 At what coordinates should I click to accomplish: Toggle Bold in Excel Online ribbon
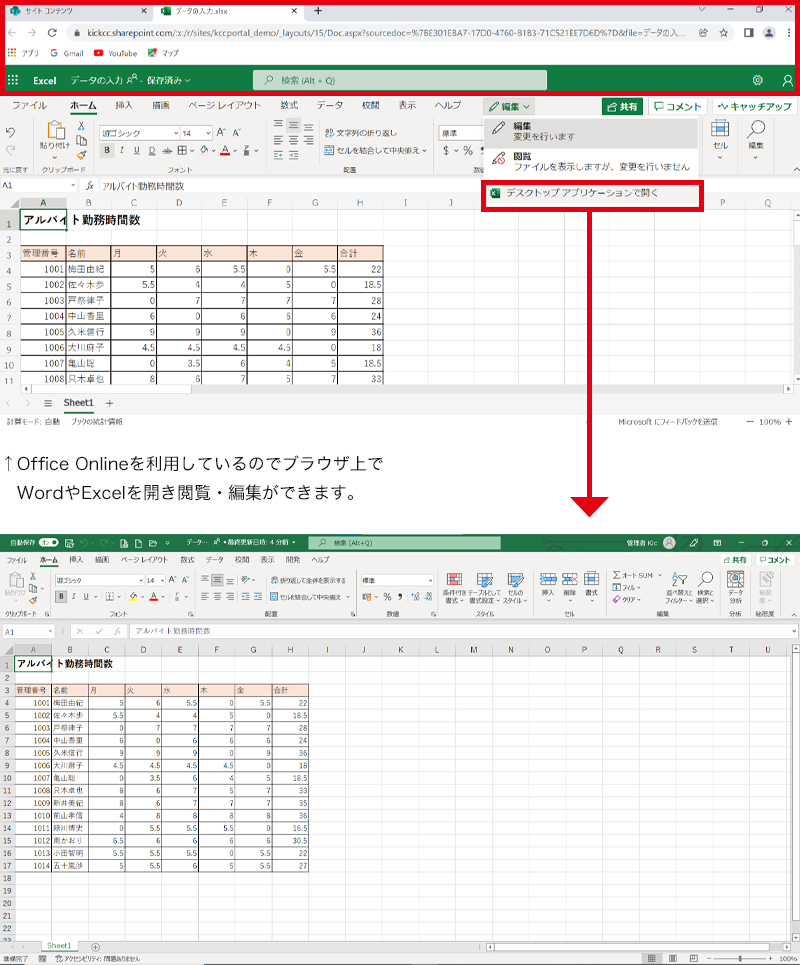pos(107,150)
